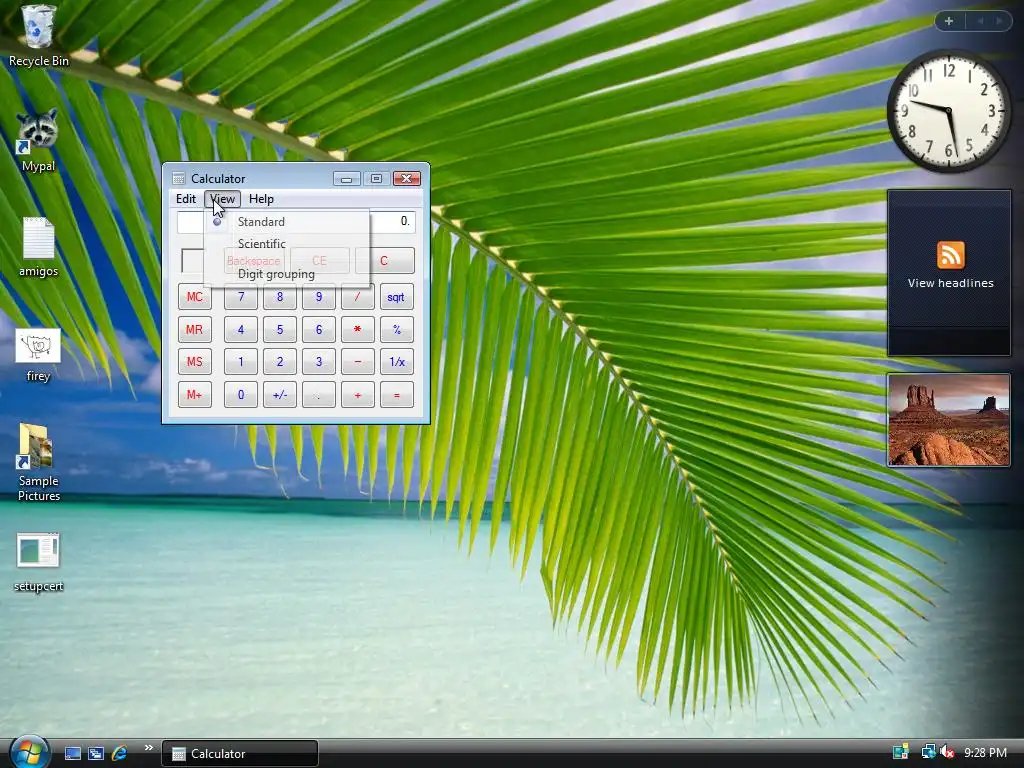
Task: Click the 1/x reciprocal button
Action: tap(396, 362)
